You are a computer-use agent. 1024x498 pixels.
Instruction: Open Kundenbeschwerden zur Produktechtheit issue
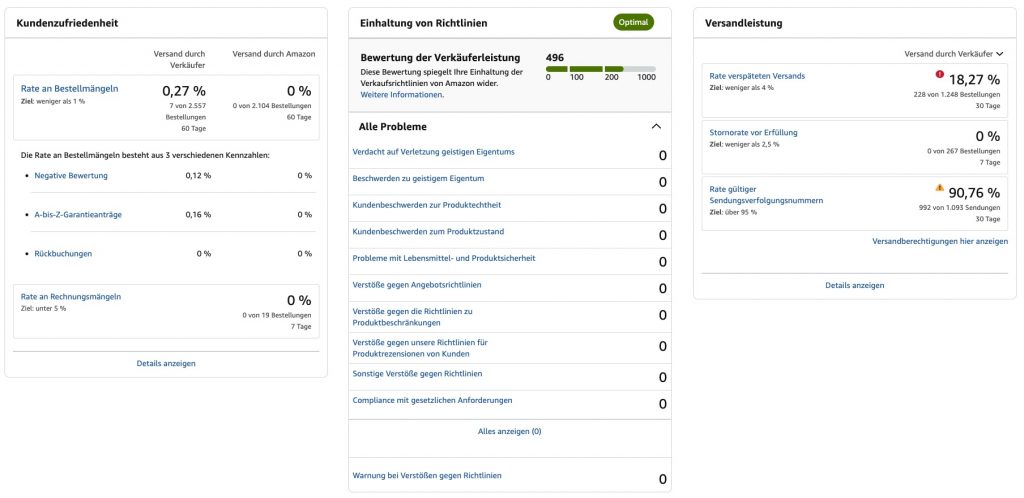click(x=429, y=205)
